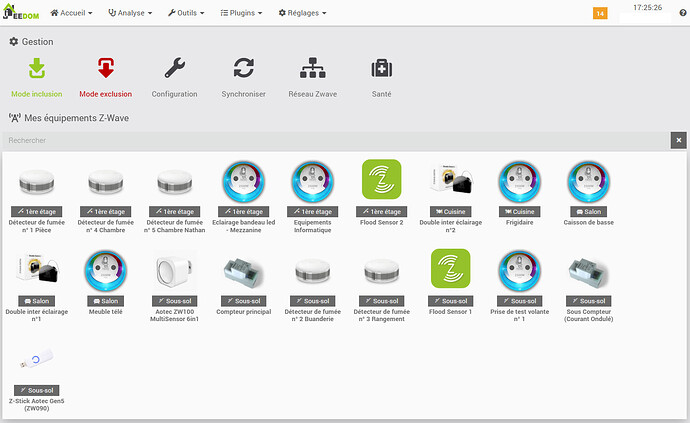Expand the Réglages dropdown menu
This screenshot has width=690, height=423.
click(x=303, y=13)
